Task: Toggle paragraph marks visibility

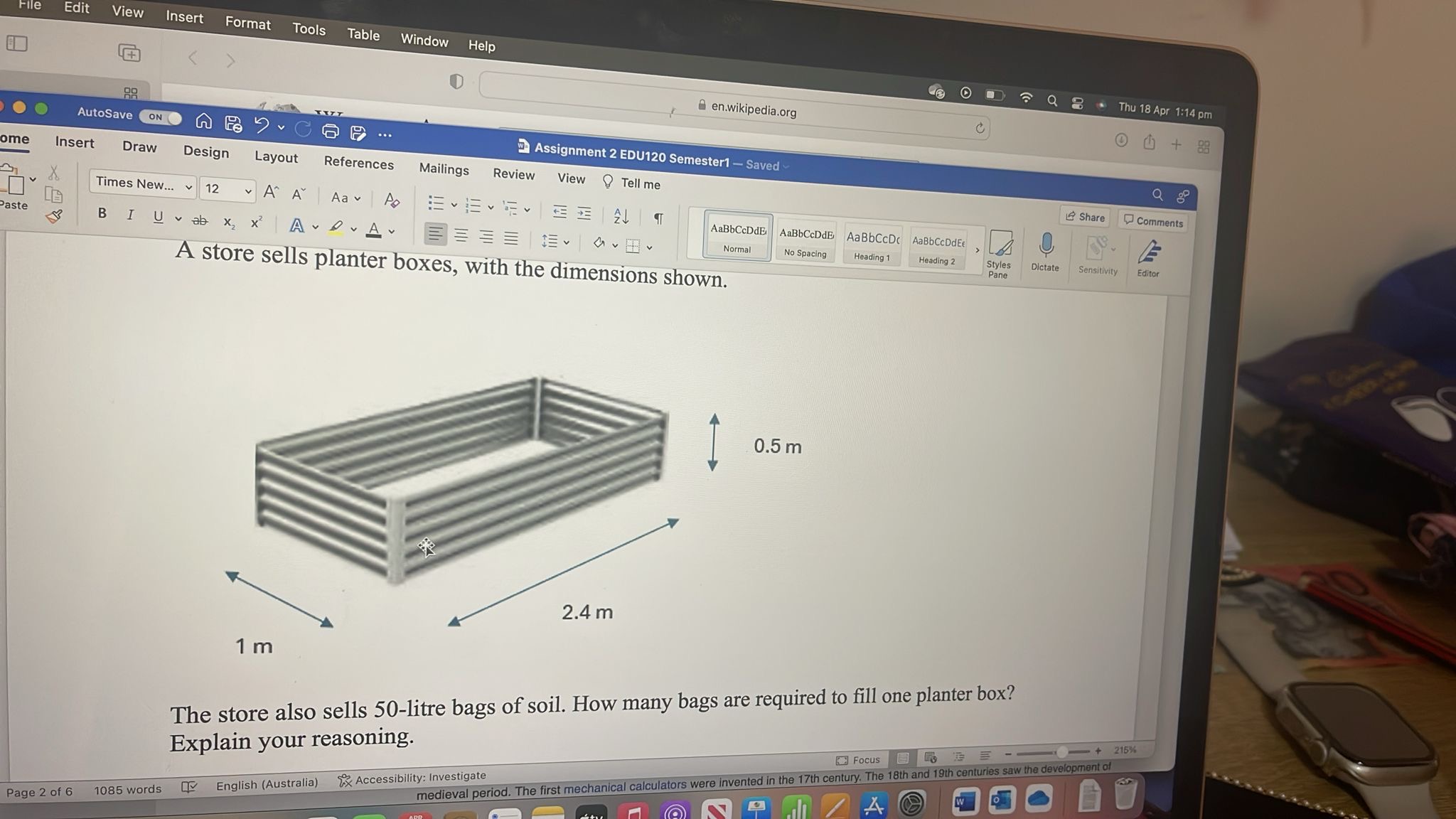Action: (x=658, y=218)
